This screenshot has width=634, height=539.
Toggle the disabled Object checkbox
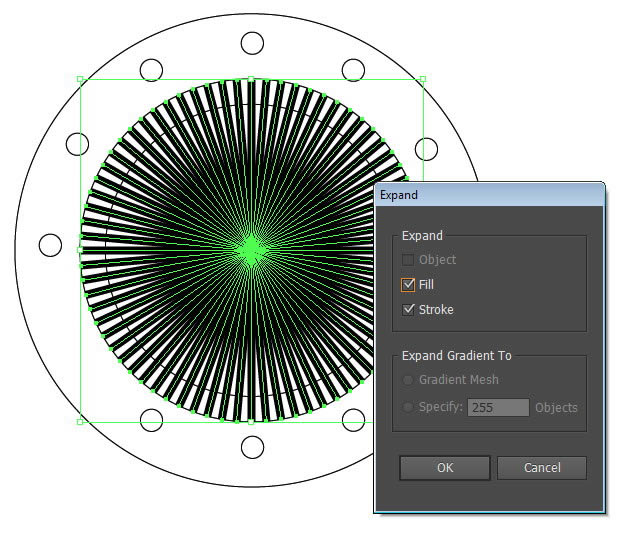408,260
